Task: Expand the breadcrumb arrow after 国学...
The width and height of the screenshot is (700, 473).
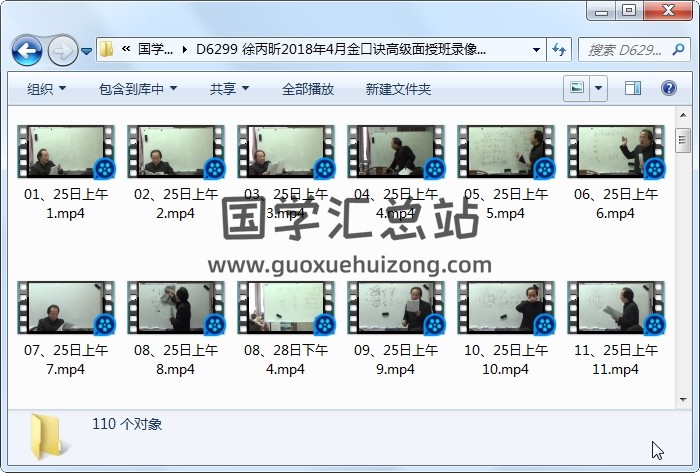Action: (184, 50)
